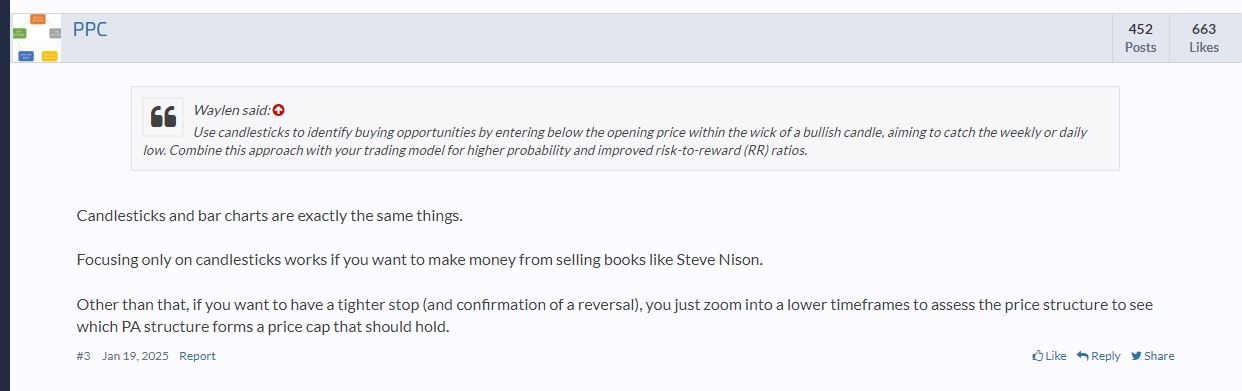
Task: Report this post
Action: click(197, 356)
